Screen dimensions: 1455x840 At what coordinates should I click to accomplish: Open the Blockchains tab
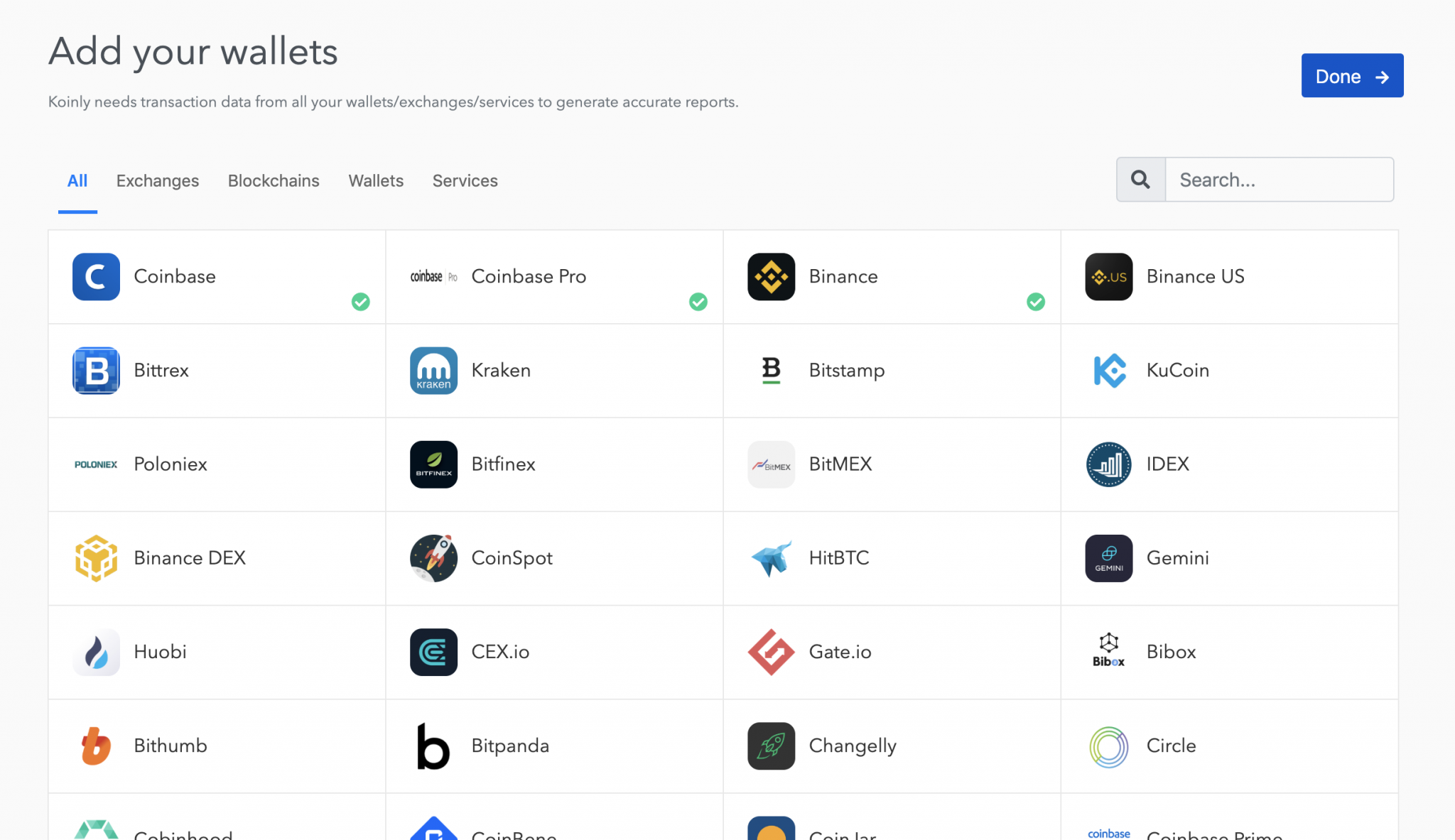[273, 181]
